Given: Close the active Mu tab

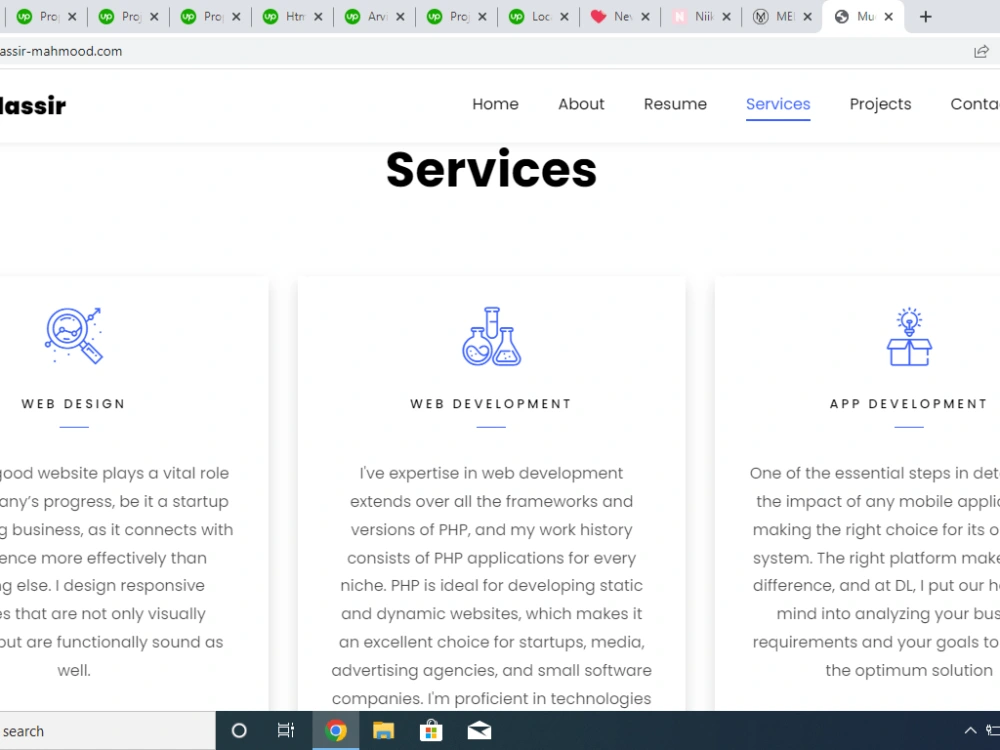Looking at the screenshot, I should [x=888, y=17].
